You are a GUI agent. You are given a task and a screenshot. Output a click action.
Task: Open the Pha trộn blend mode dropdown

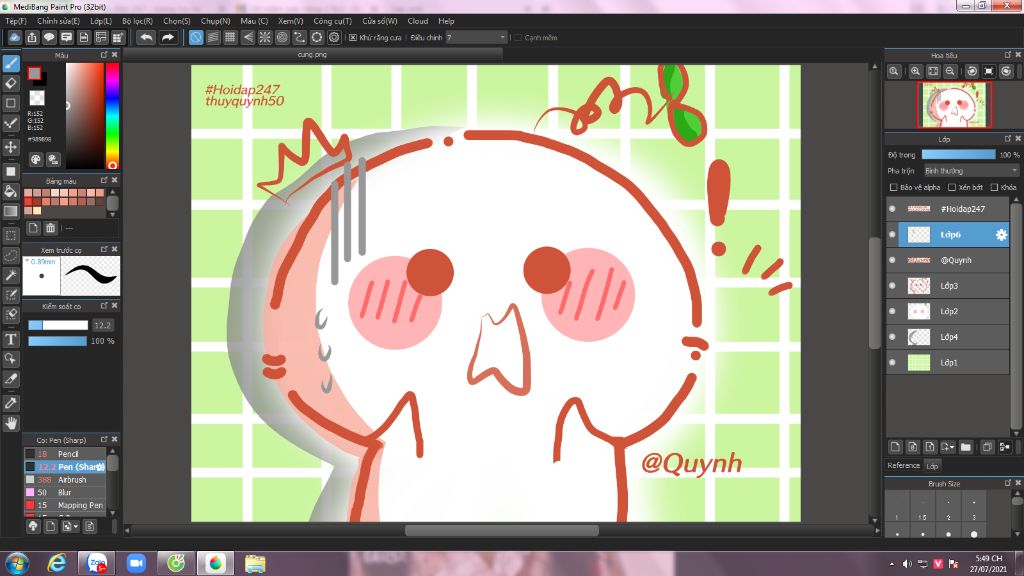tap(971, 171)
